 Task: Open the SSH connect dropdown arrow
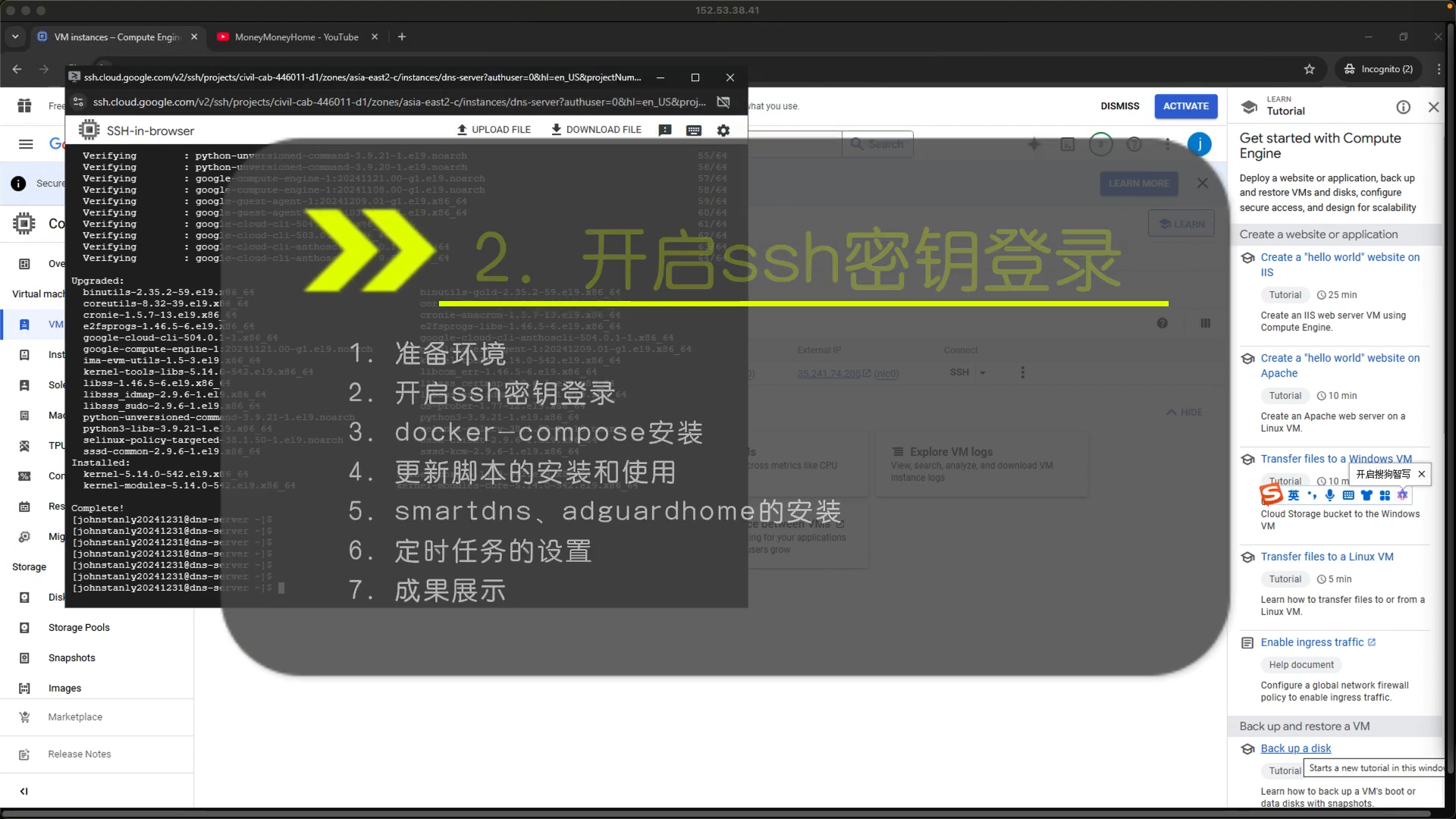tap(983, 372)
